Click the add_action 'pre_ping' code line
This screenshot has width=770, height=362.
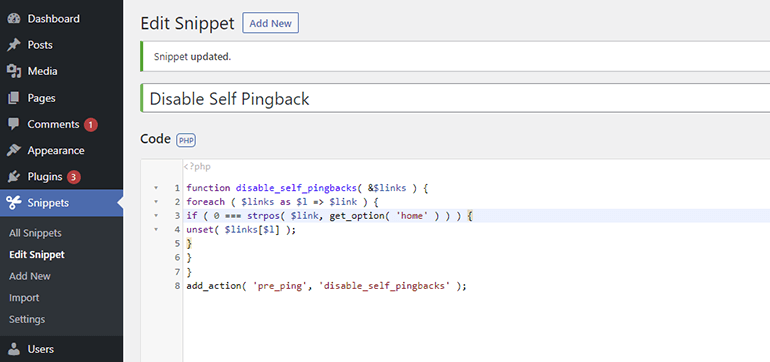pos(326,286)
